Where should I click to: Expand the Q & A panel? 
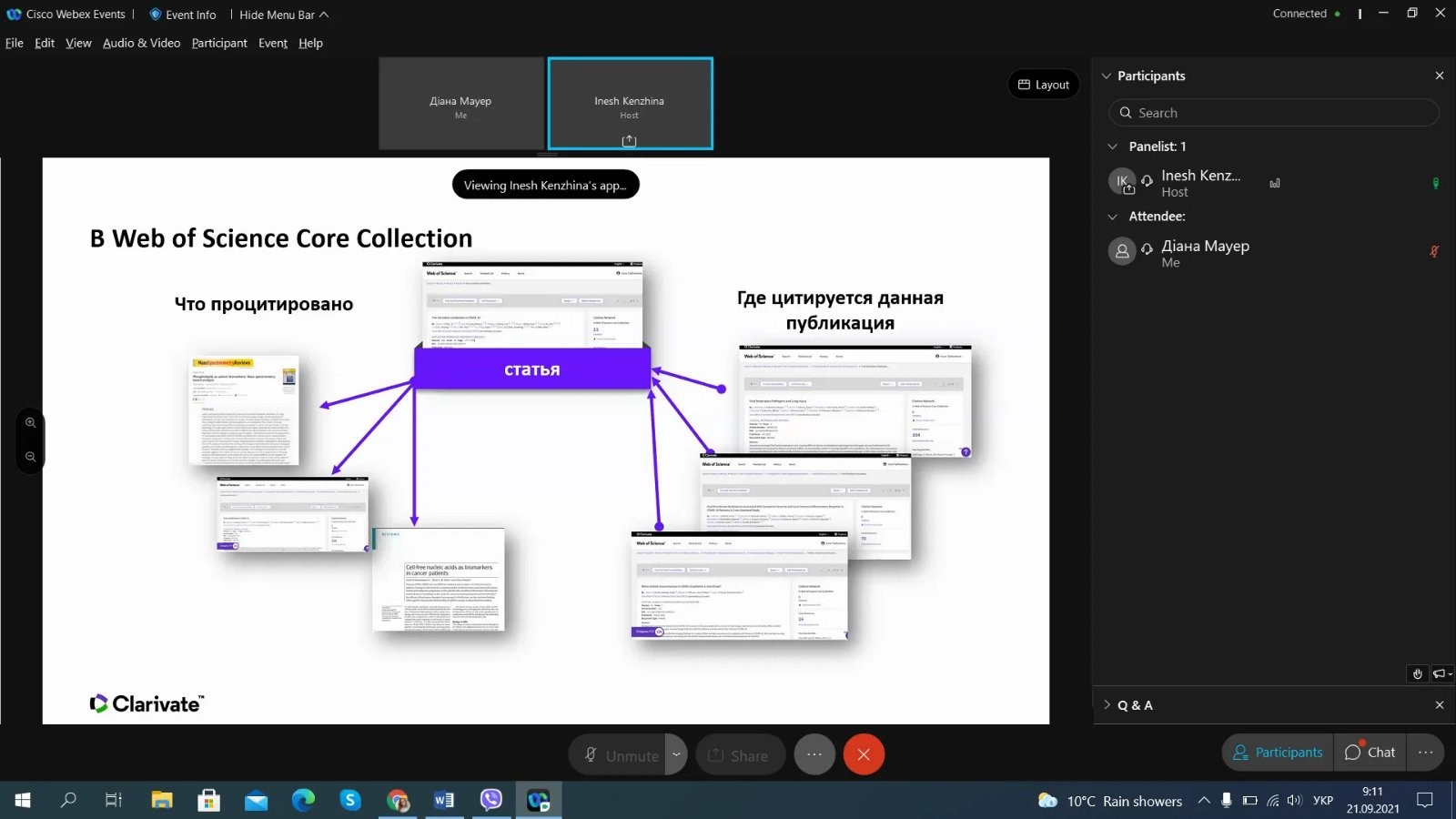[x=1107, y=705]
